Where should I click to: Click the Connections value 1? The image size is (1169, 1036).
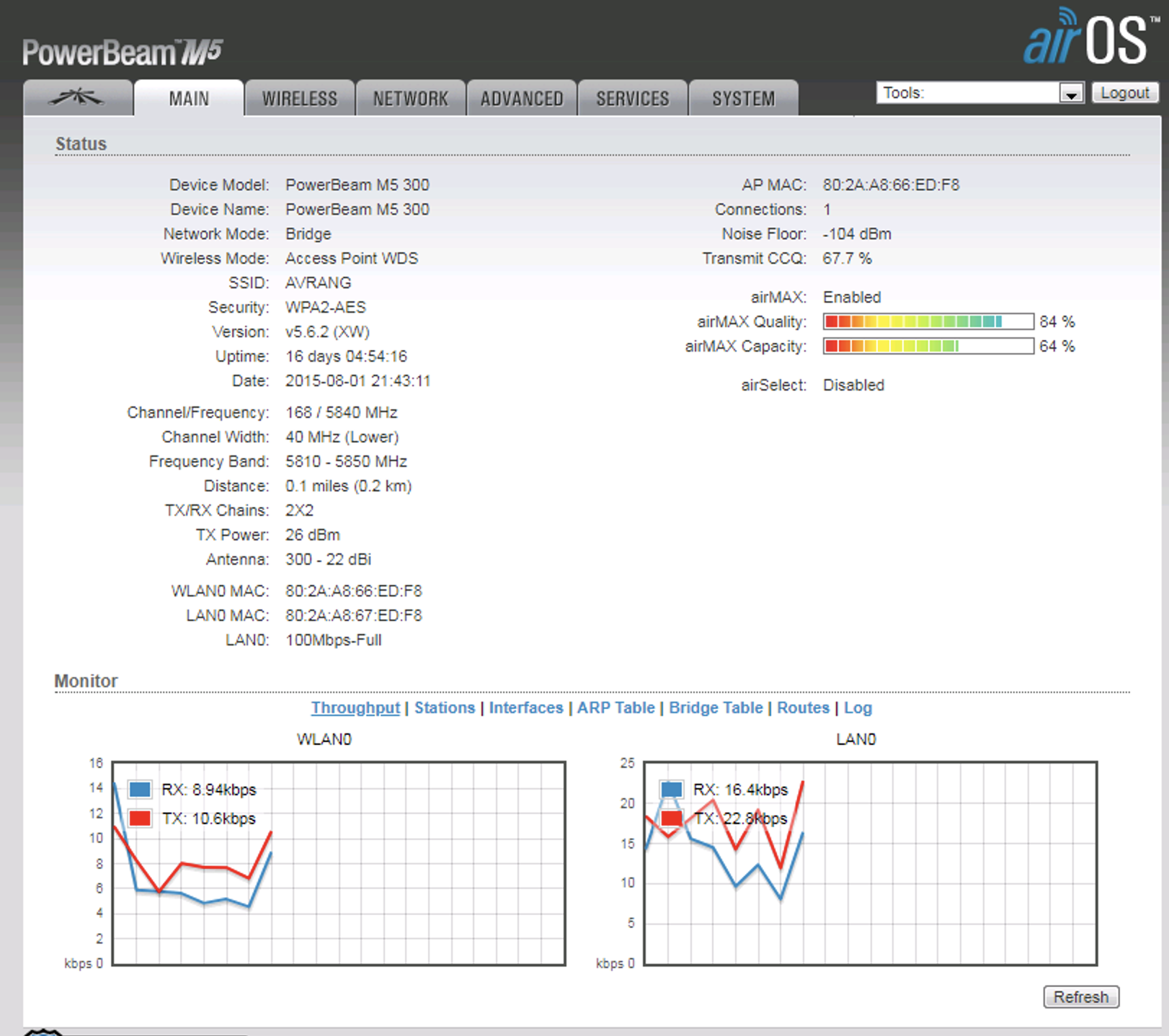[827, 209]
